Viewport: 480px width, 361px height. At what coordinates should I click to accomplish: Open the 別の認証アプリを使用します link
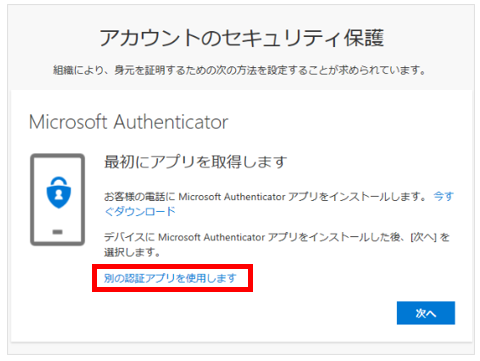tap(170, 278)
